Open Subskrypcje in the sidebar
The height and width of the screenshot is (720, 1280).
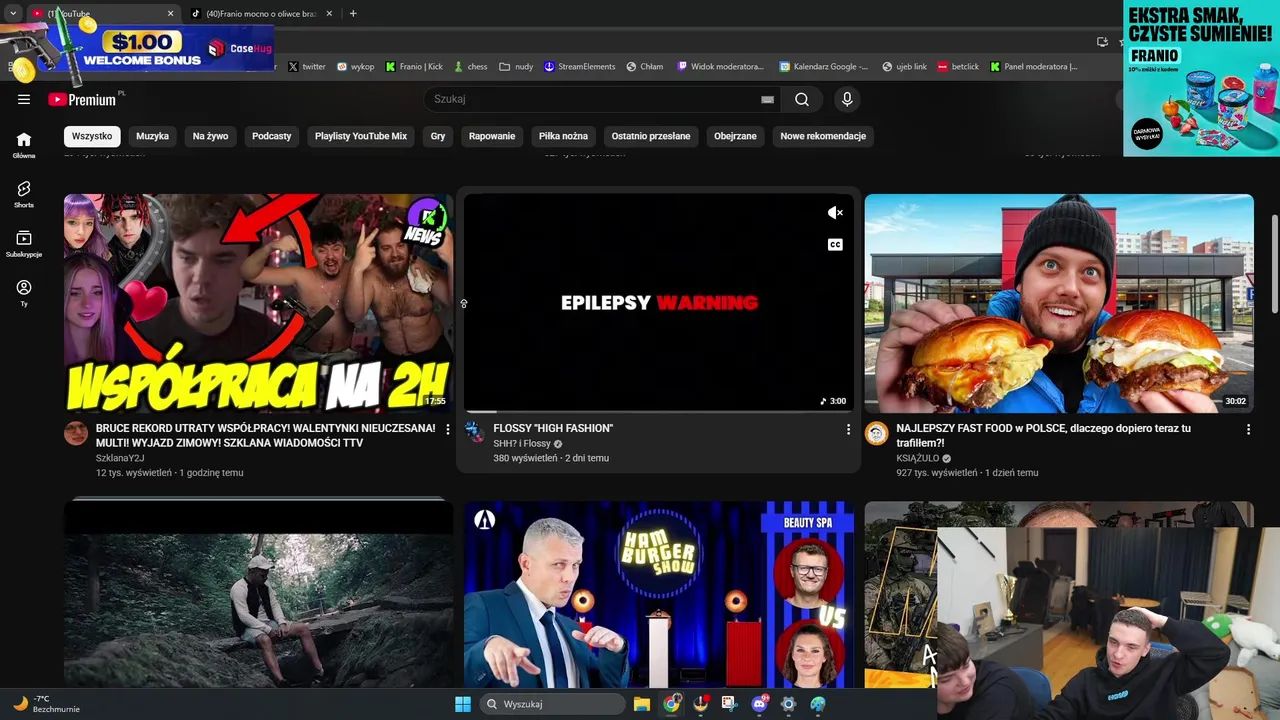point(24,244)
